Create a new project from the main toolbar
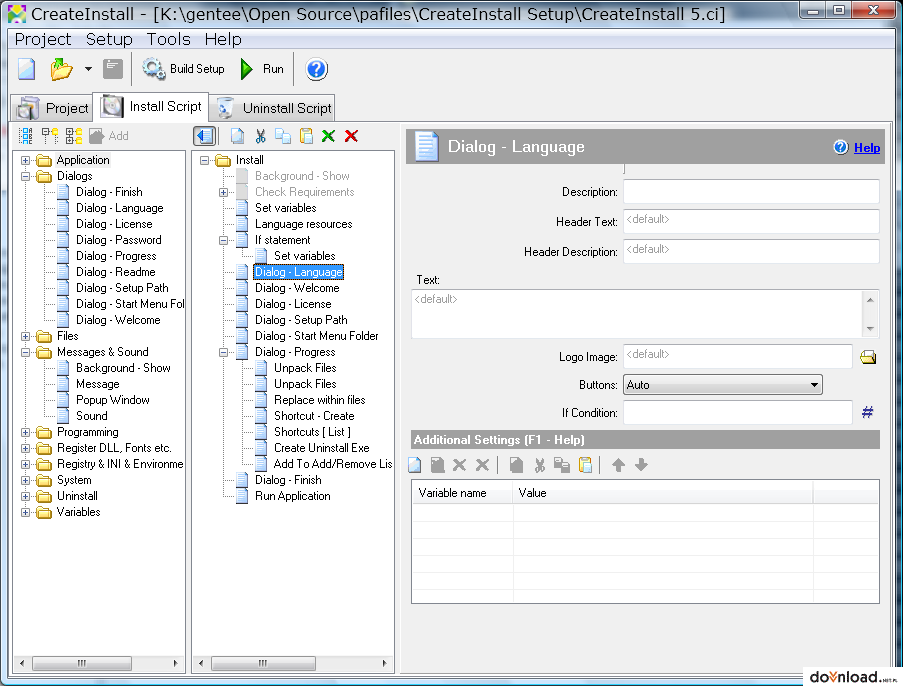This screenshot has height=686, width=903. 26,69
